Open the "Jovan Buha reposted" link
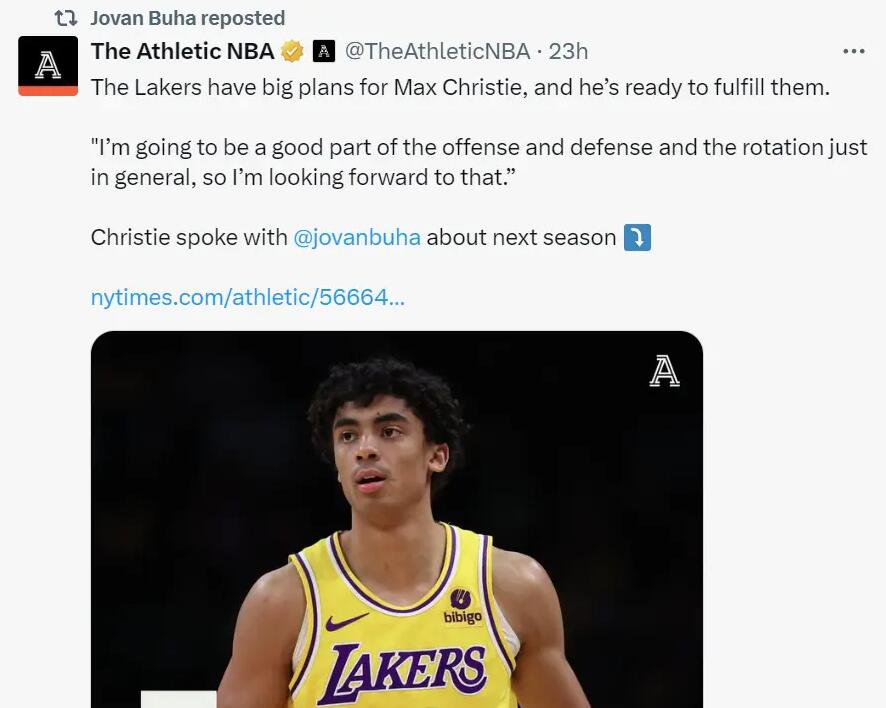The image size is (886, 708). click(187, 18)
